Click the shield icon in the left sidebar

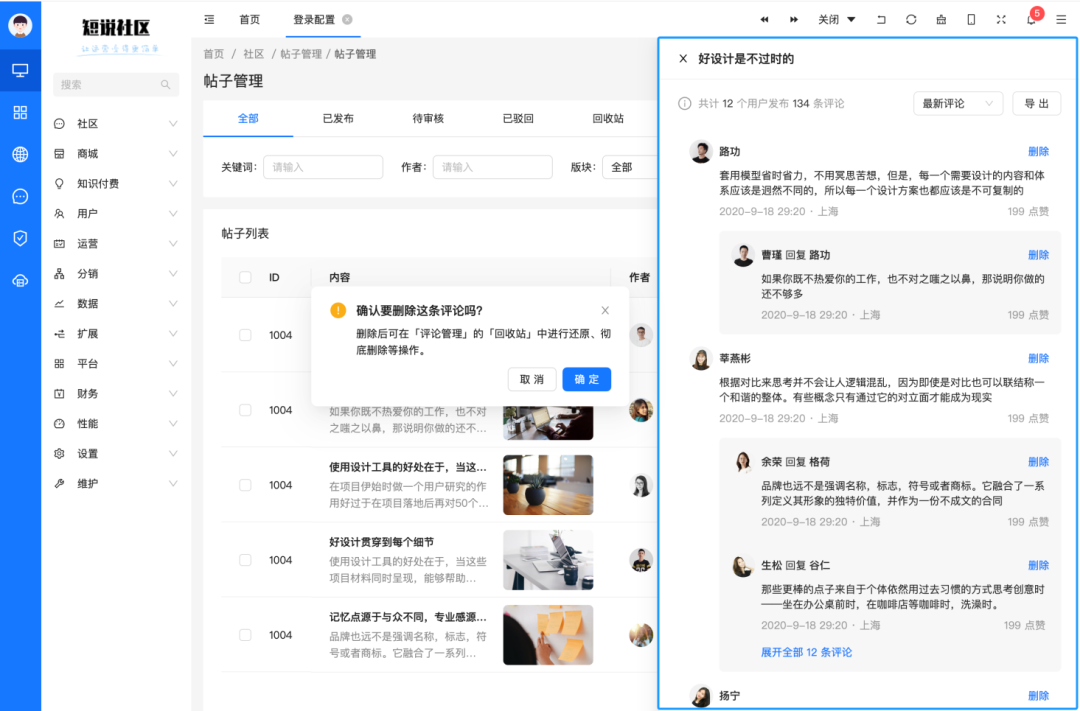20,239
